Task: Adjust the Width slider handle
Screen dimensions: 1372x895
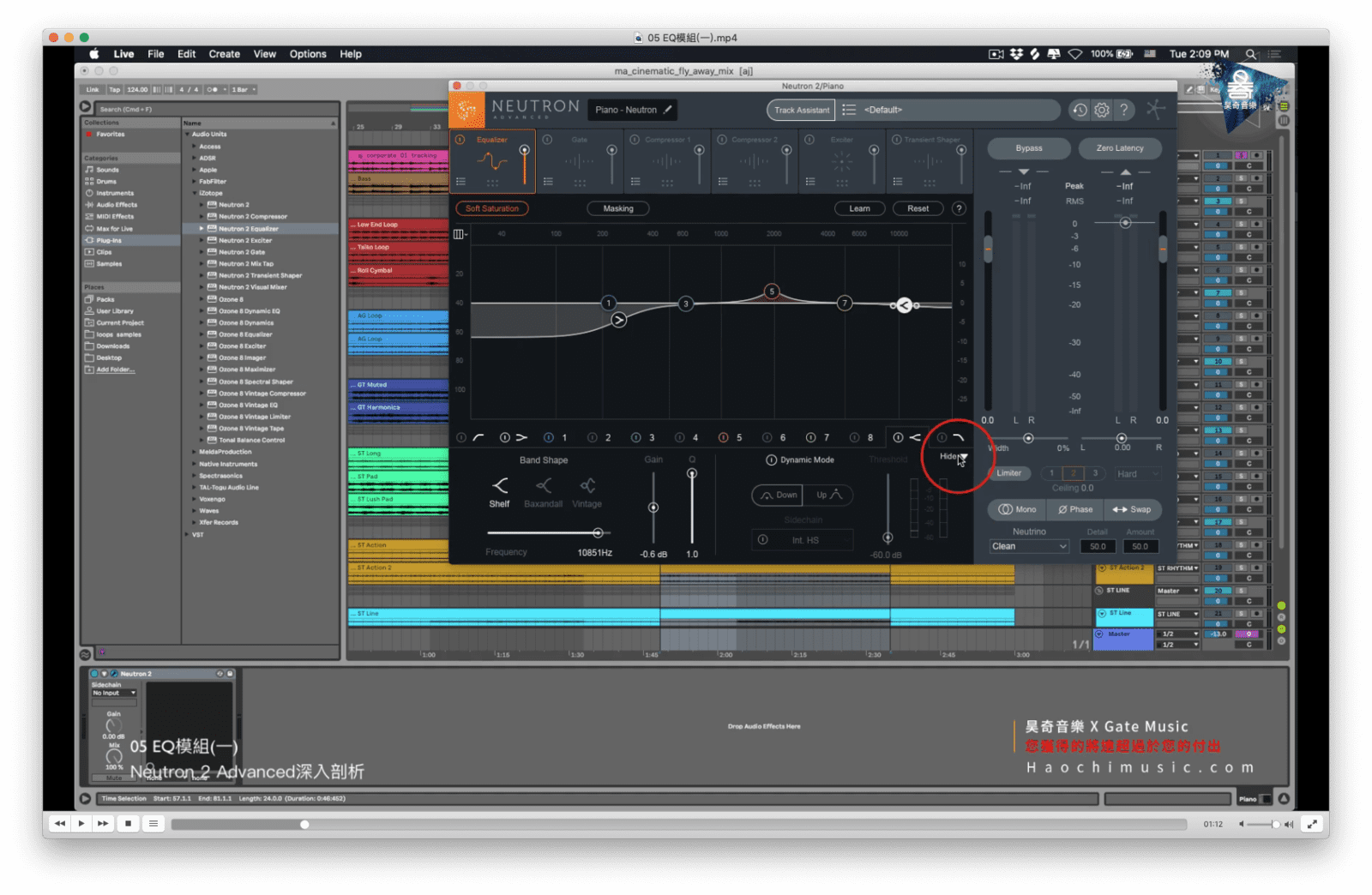Action: pyautogui.click(x=1028, y=438)
